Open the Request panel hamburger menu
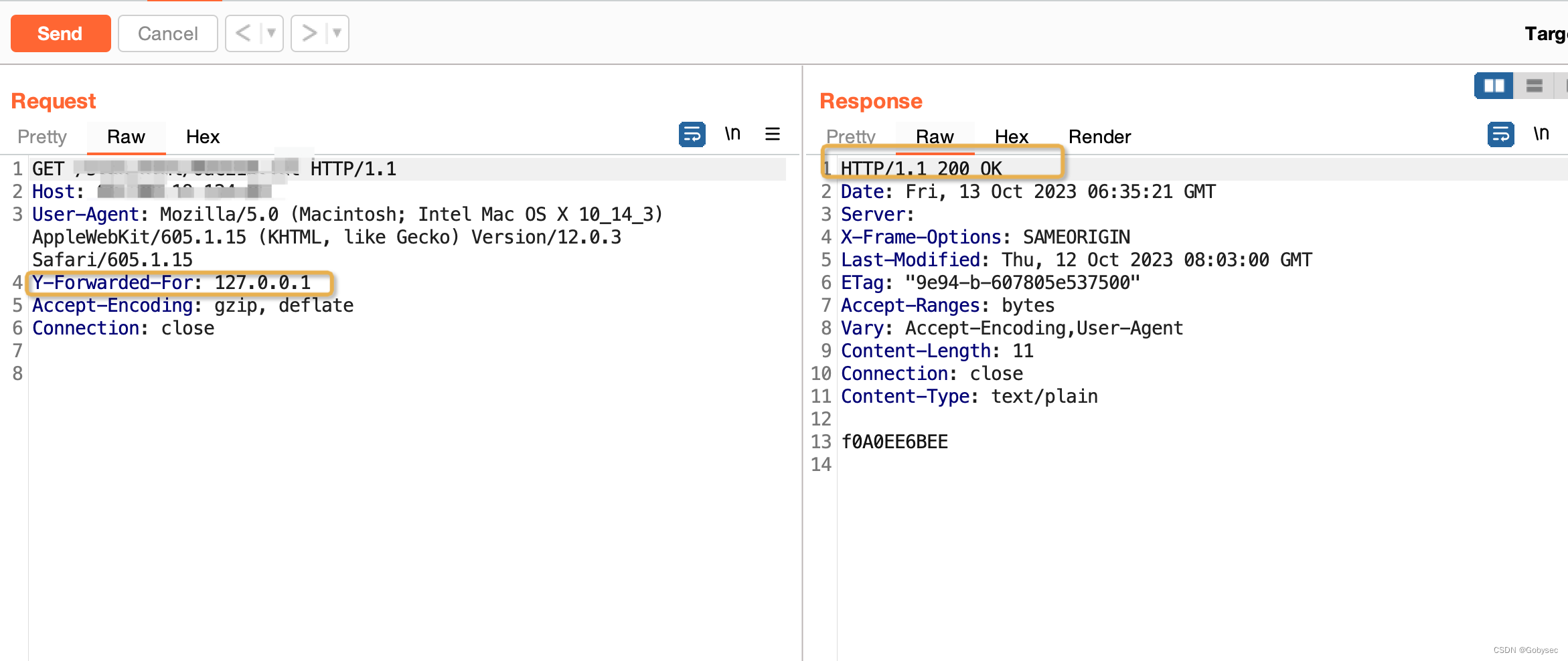The height and width of the screenshot is (661, 1568). tap(773, 134)
